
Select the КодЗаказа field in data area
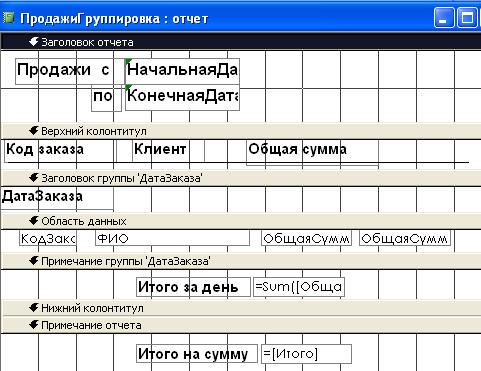pyautogui.click(x=48, y=238)
